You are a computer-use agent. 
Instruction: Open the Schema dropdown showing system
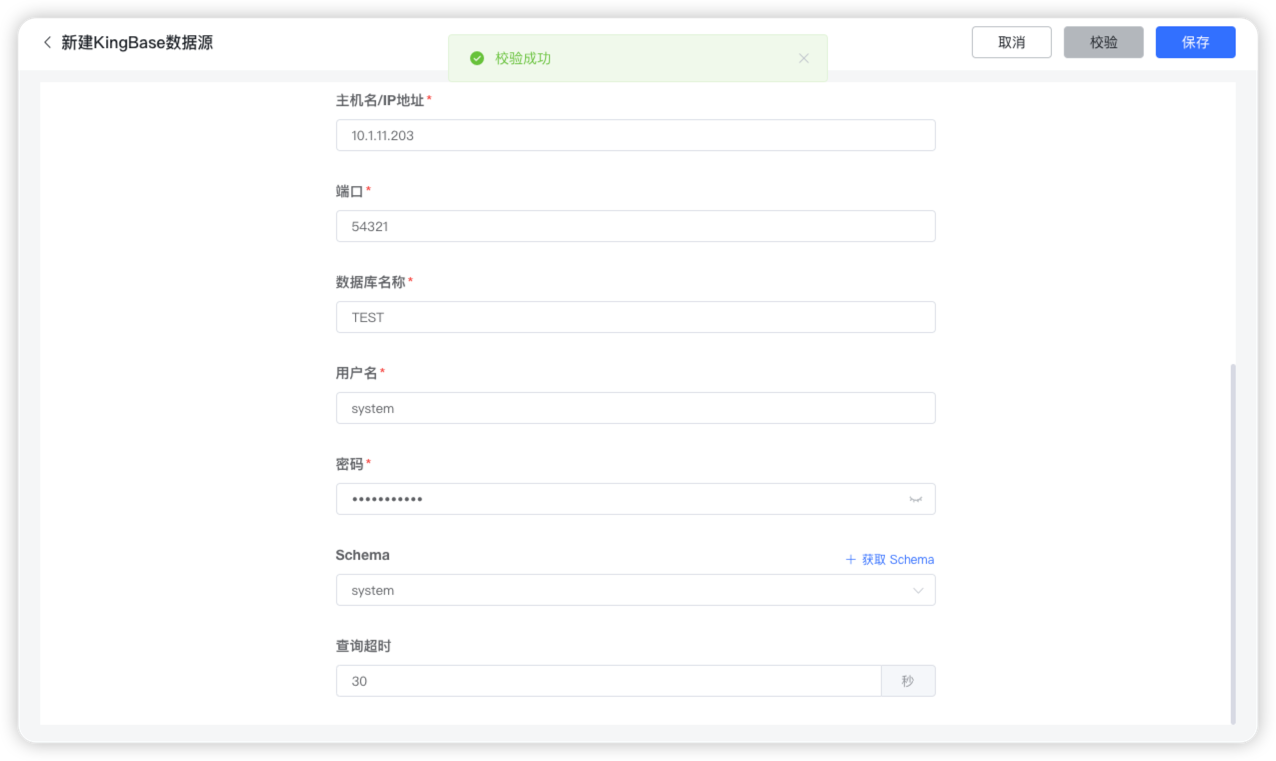point(636,591)
